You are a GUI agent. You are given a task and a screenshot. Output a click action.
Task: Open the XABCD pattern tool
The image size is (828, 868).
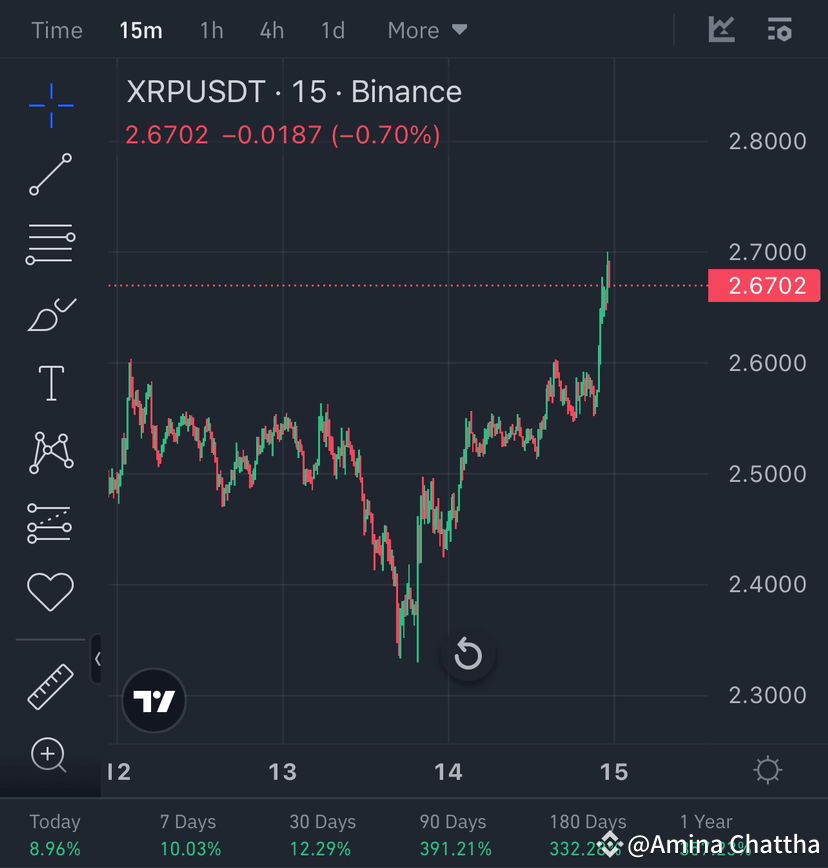point(50,452)
